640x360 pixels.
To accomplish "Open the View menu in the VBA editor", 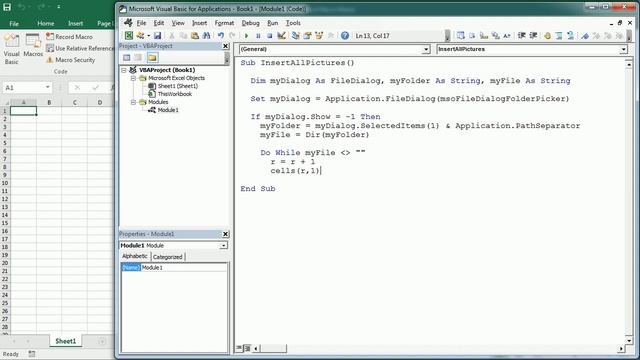I will (x=178, y=23).
